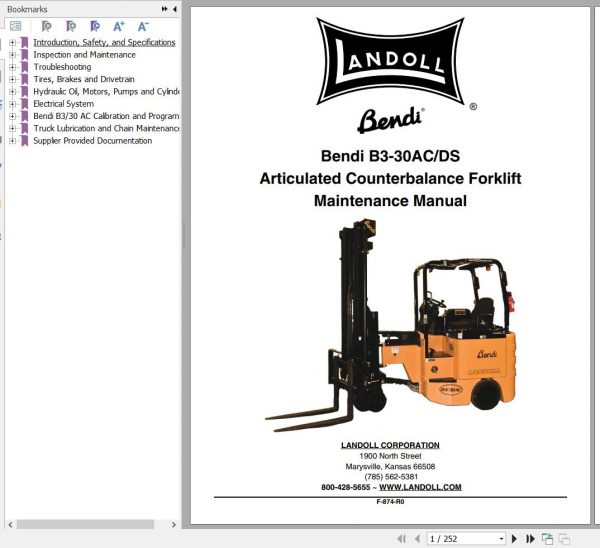Open Hydraulic Oil, Motors, Pumps bookmark

coord(106,91)
